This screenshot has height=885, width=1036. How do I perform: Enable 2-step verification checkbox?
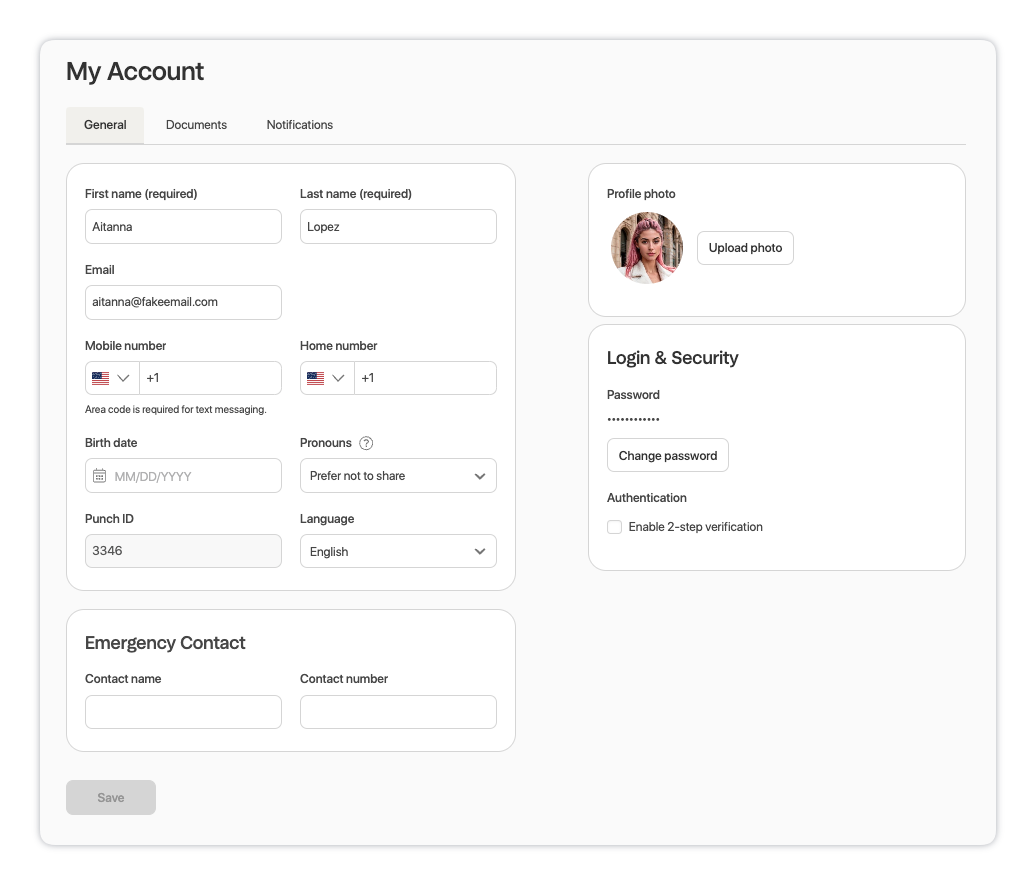[x=615, y=527]
